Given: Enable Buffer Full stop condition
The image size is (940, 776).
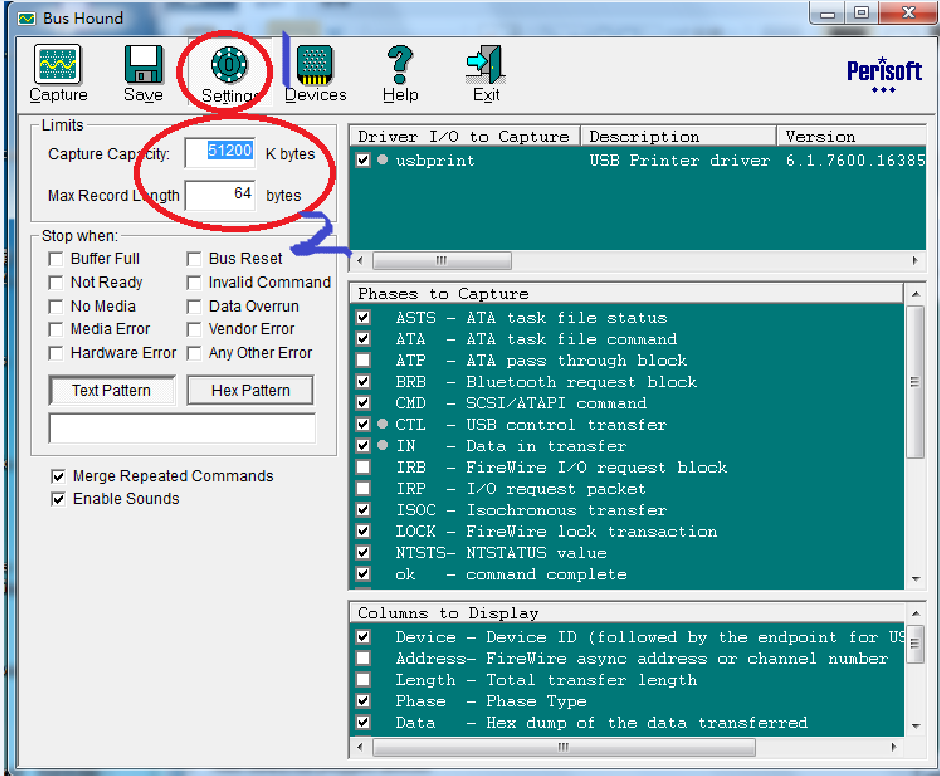Looking at the screenshot, I should [x=56, y=259].
